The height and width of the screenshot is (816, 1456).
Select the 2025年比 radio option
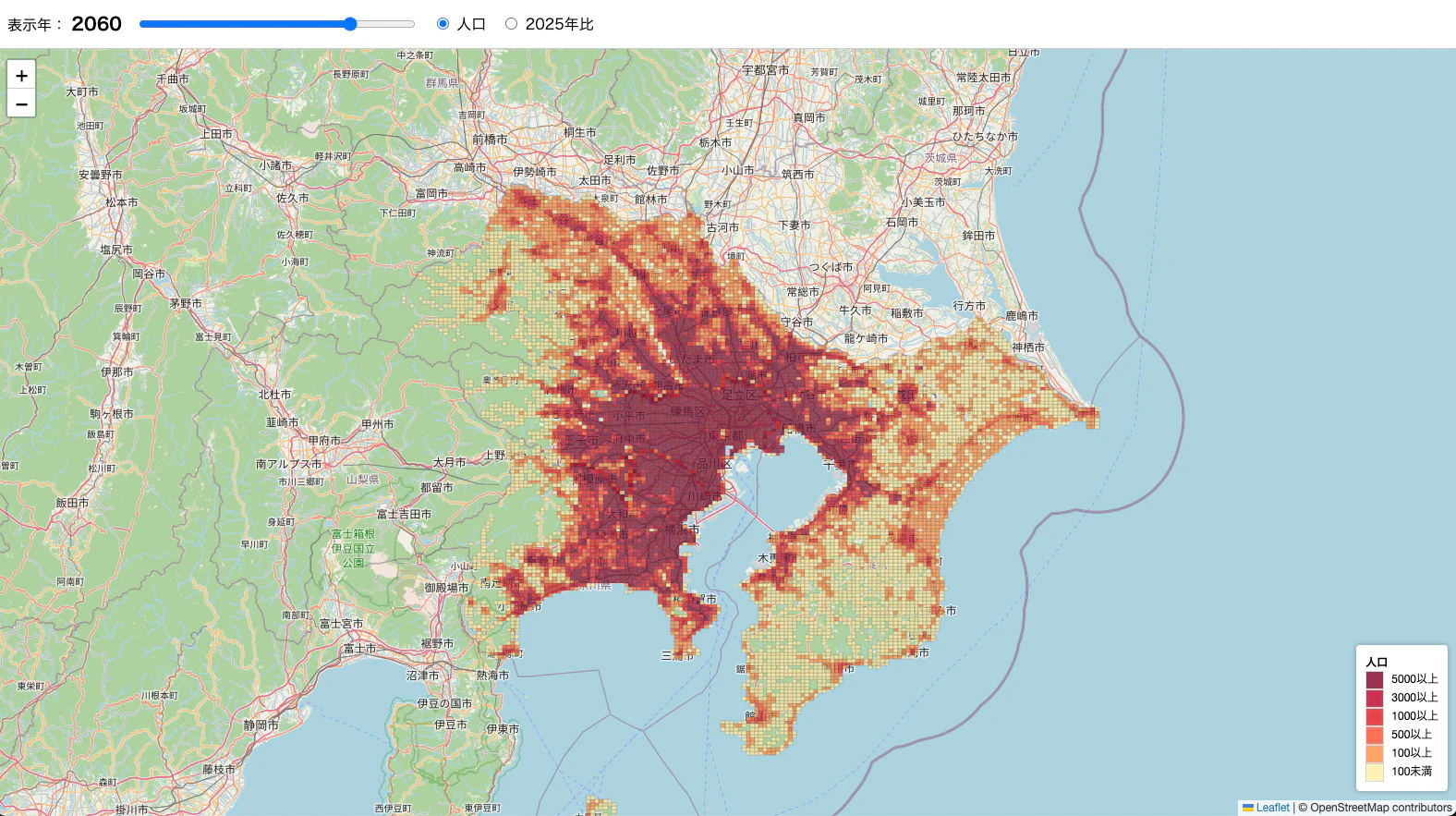point(511,24)
